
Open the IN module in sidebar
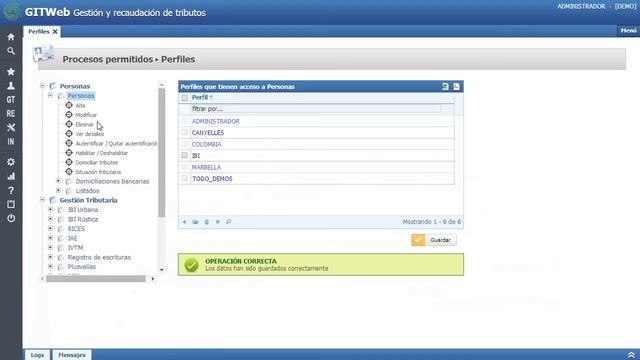(x=11, y=141)
